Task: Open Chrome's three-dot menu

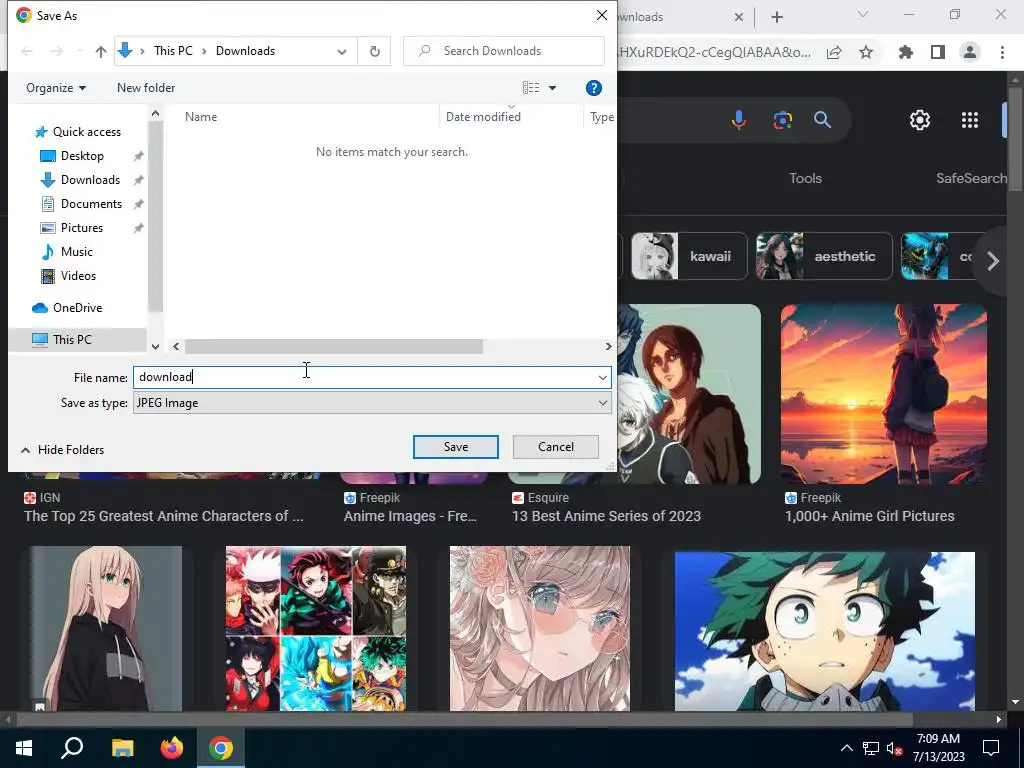Action: pos(1002,52)
